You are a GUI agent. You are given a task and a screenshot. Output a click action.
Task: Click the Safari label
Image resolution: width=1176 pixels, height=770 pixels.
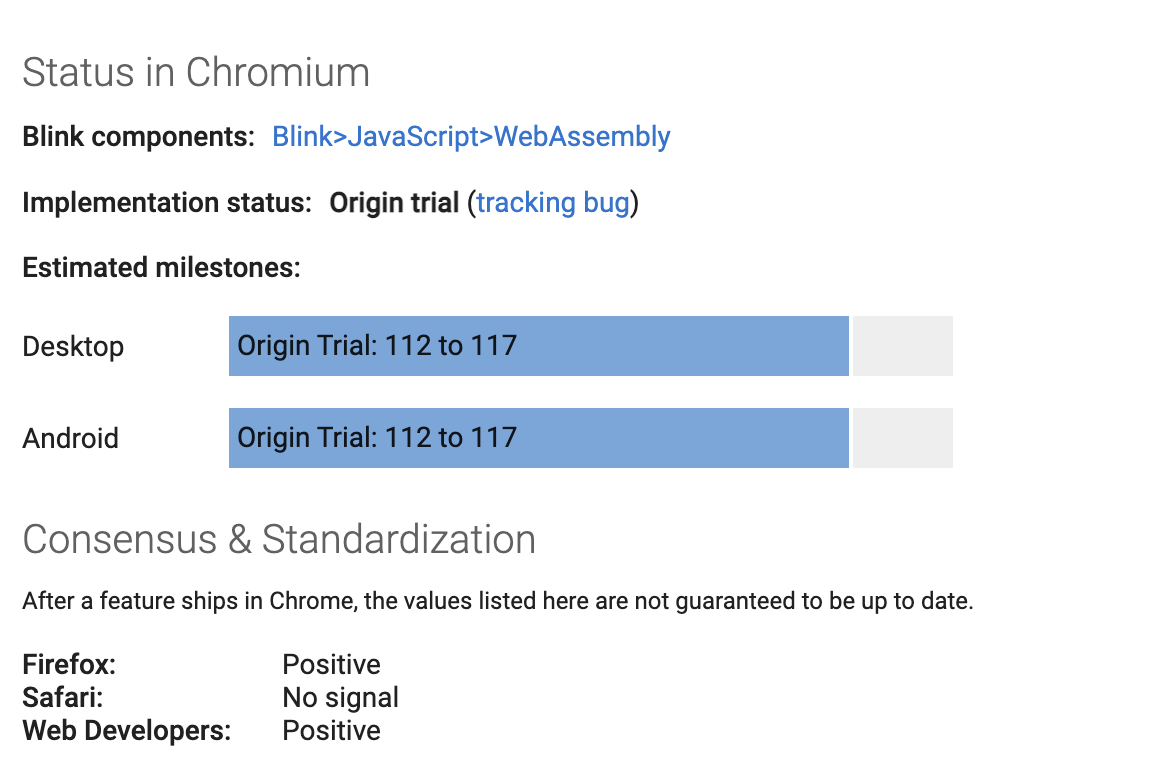click(x=63, y=697)
